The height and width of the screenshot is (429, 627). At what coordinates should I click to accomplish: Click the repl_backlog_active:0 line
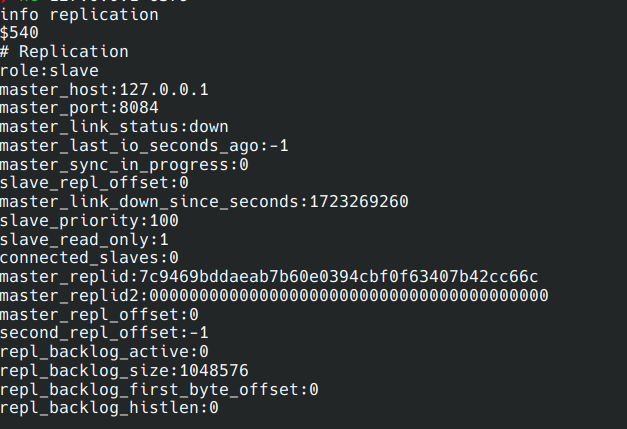[x=104, y=351]
